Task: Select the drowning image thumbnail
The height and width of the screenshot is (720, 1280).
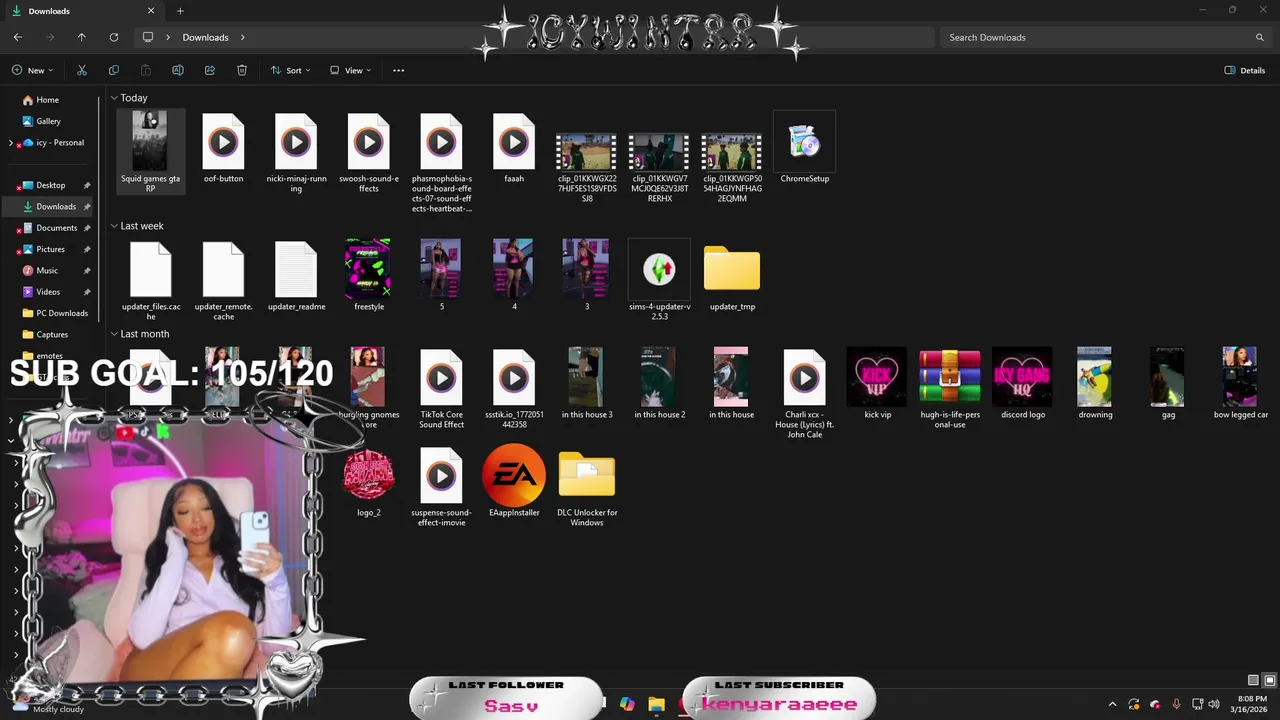Action: coord(1095,384)
